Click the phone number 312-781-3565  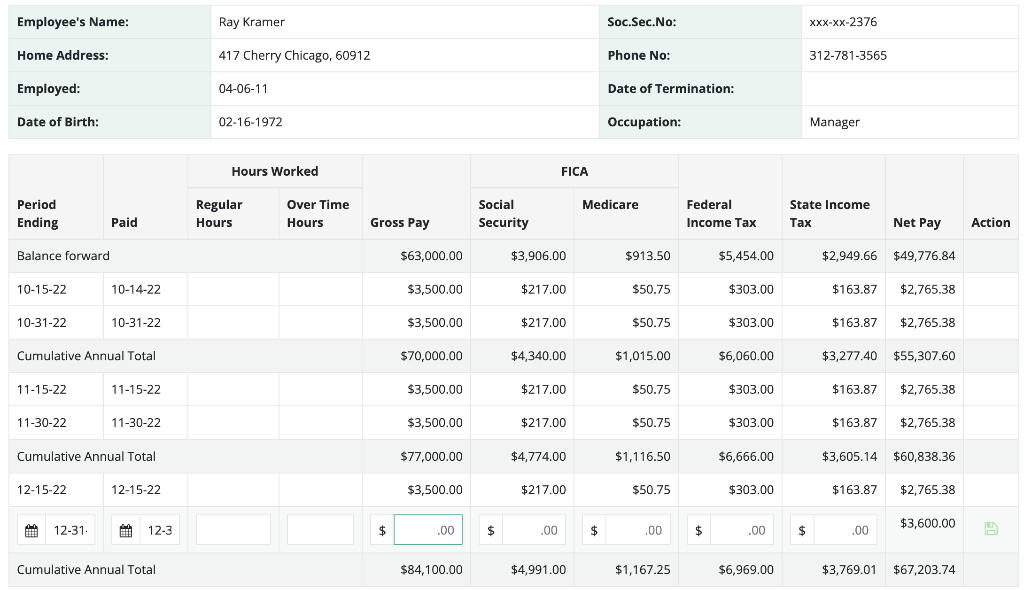(848, 56)
